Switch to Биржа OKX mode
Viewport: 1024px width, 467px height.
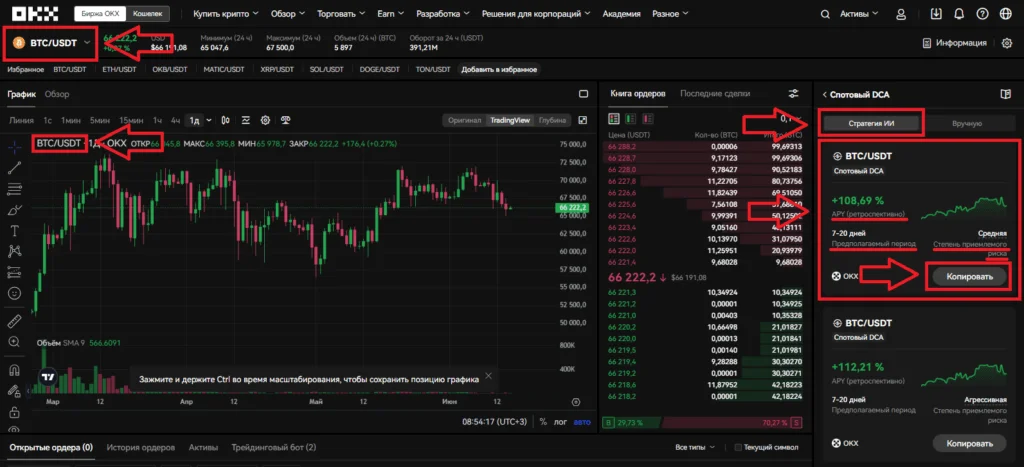(x=100, y=13)
